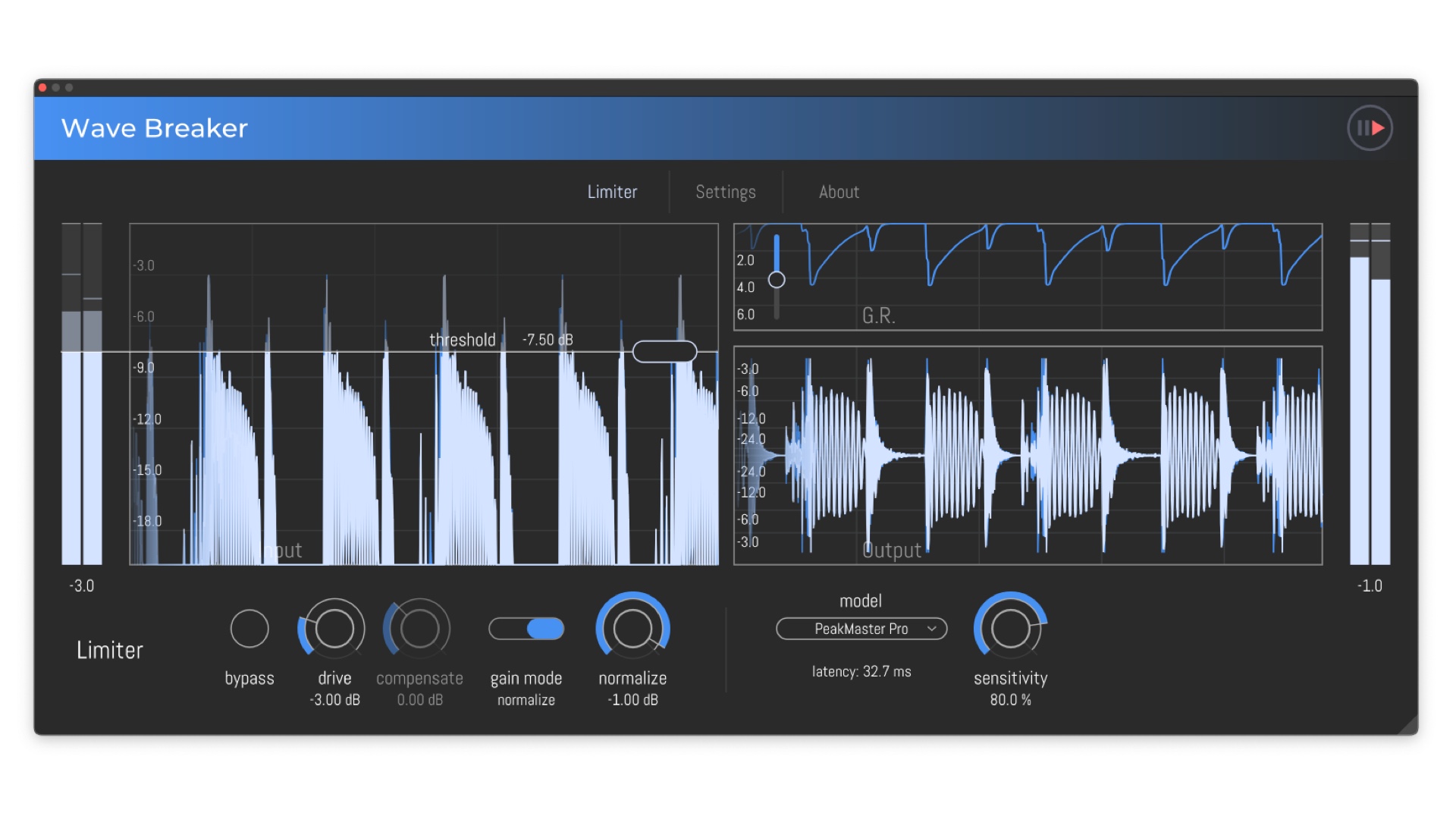
Task: Click the model dropdown chevron arrow
Action: pos(932,629)
